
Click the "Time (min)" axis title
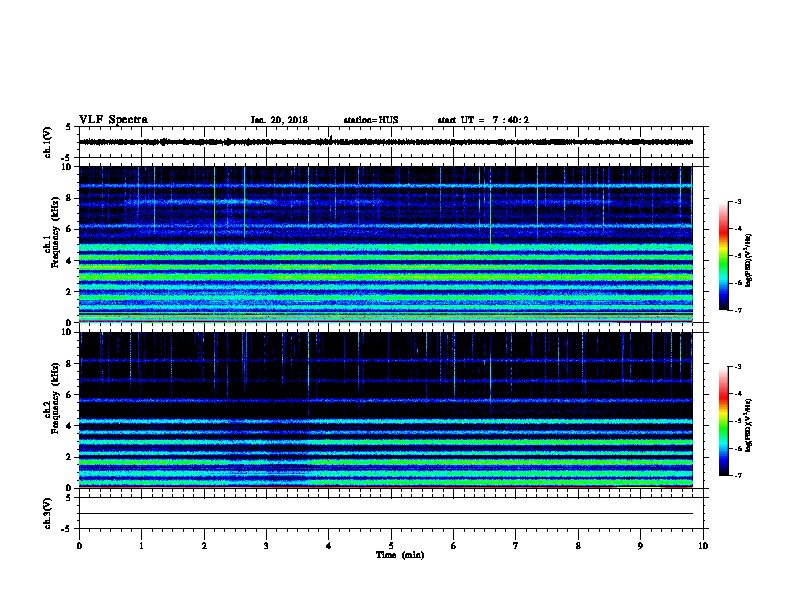400,555
